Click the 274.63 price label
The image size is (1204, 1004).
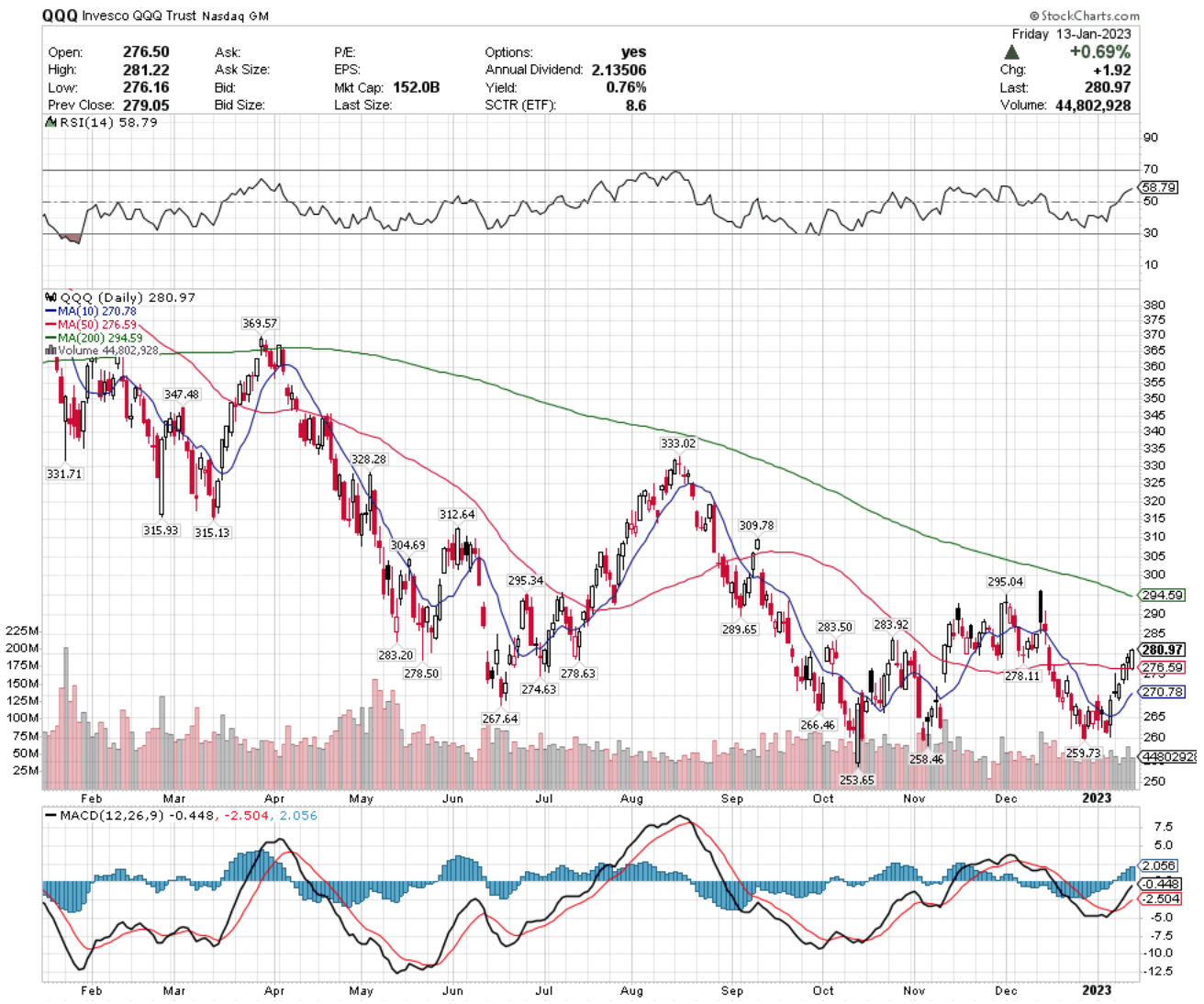[539, 689]
